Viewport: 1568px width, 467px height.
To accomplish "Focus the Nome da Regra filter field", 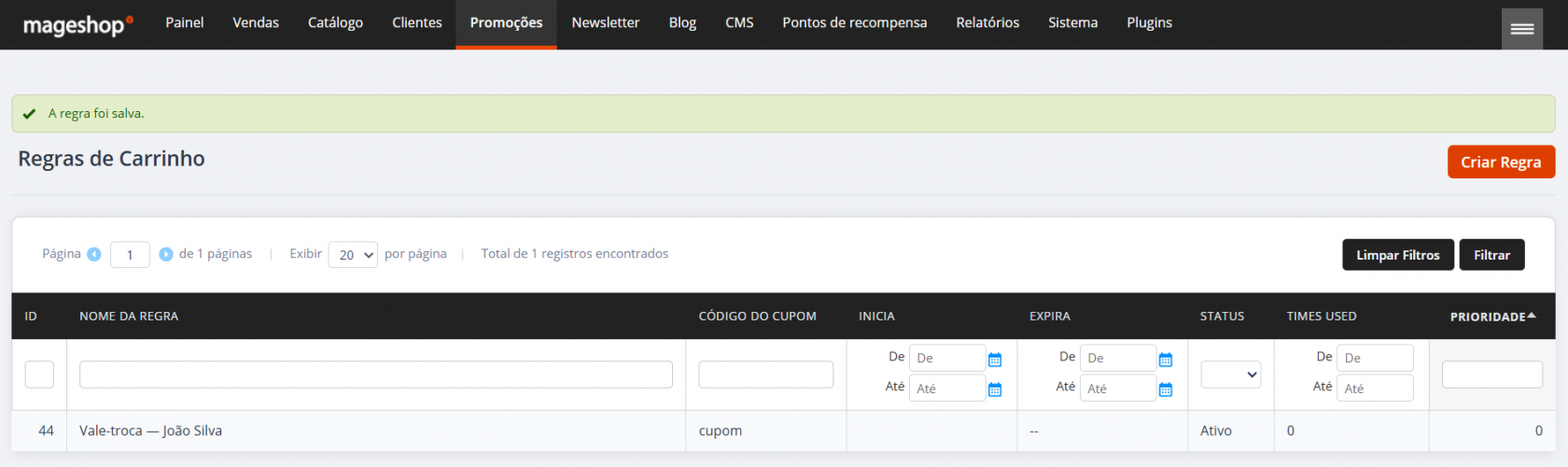I will click(x=375, y=375).
